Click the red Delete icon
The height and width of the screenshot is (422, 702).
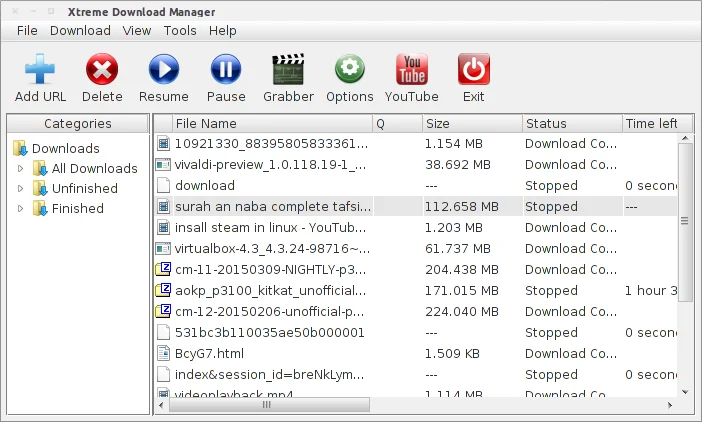point(102,69)
